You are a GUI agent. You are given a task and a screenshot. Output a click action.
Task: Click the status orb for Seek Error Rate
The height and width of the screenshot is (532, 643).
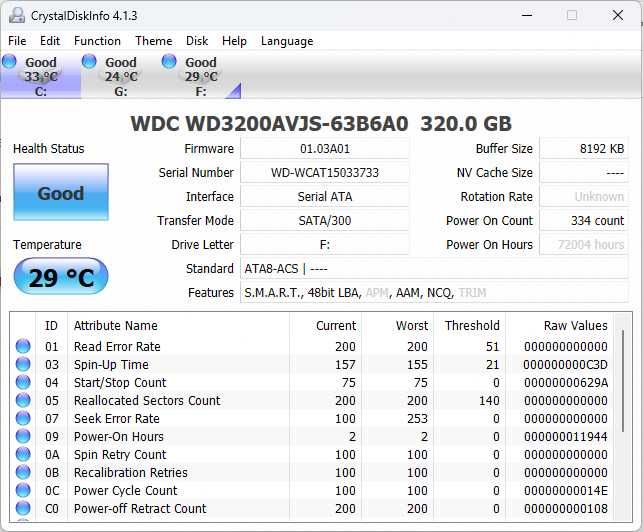(23, 418)
